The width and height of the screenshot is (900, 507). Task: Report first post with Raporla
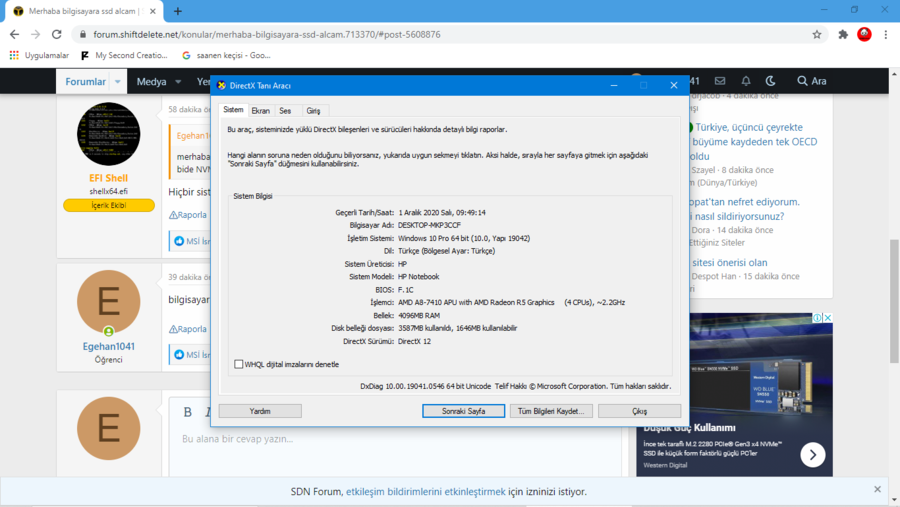click(x=188, y=215)
